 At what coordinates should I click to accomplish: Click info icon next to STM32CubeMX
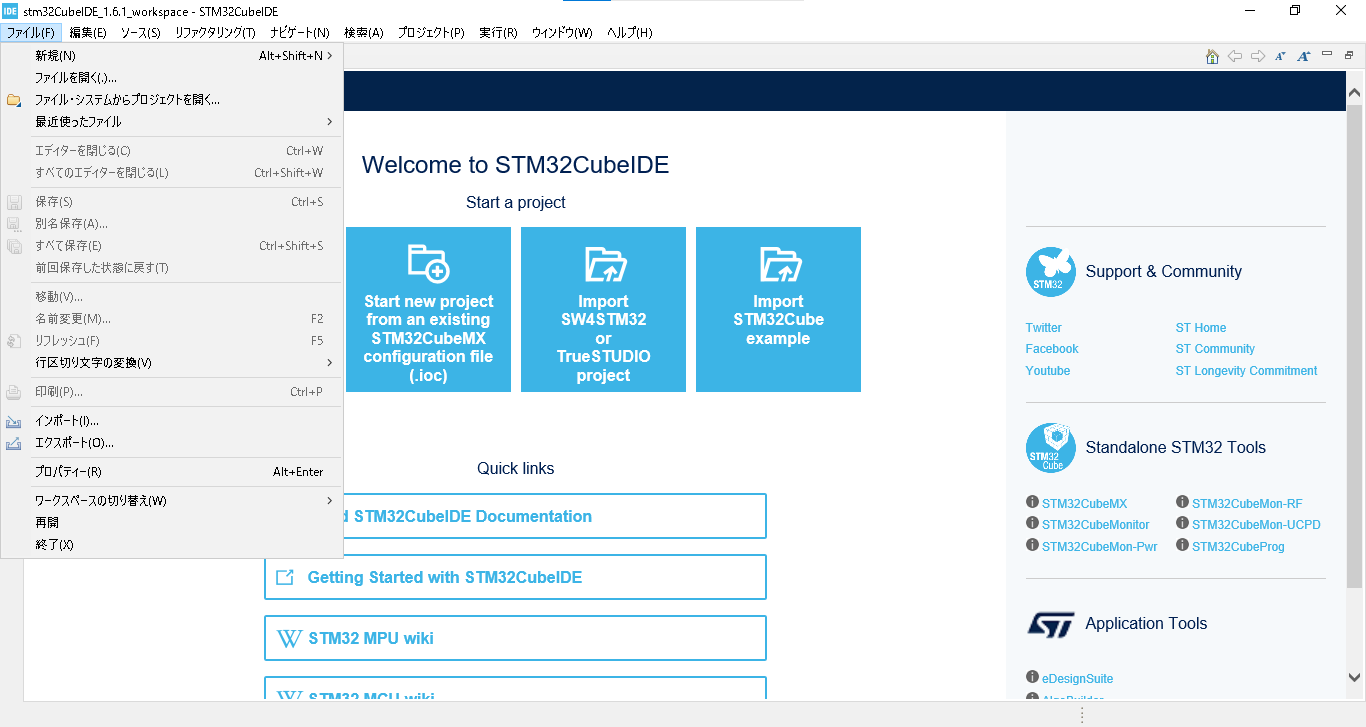pos(1032,503)
